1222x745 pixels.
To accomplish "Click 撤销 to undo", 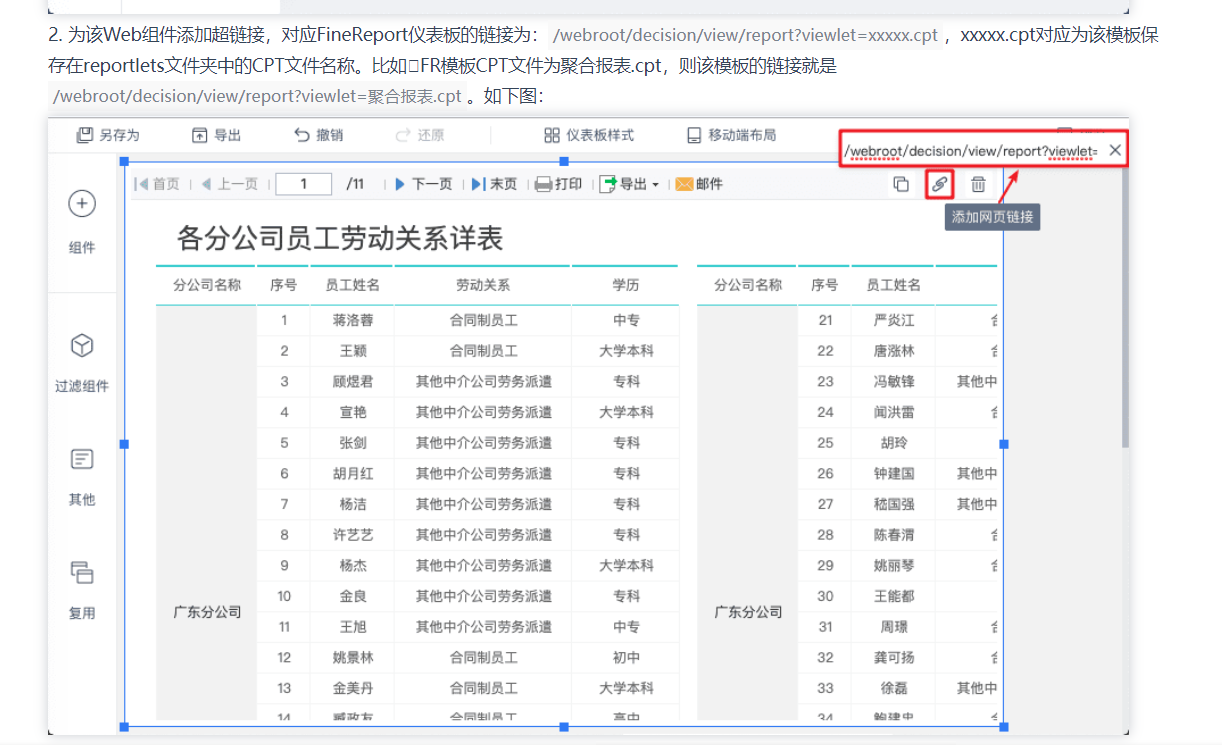I will (319, 135).
